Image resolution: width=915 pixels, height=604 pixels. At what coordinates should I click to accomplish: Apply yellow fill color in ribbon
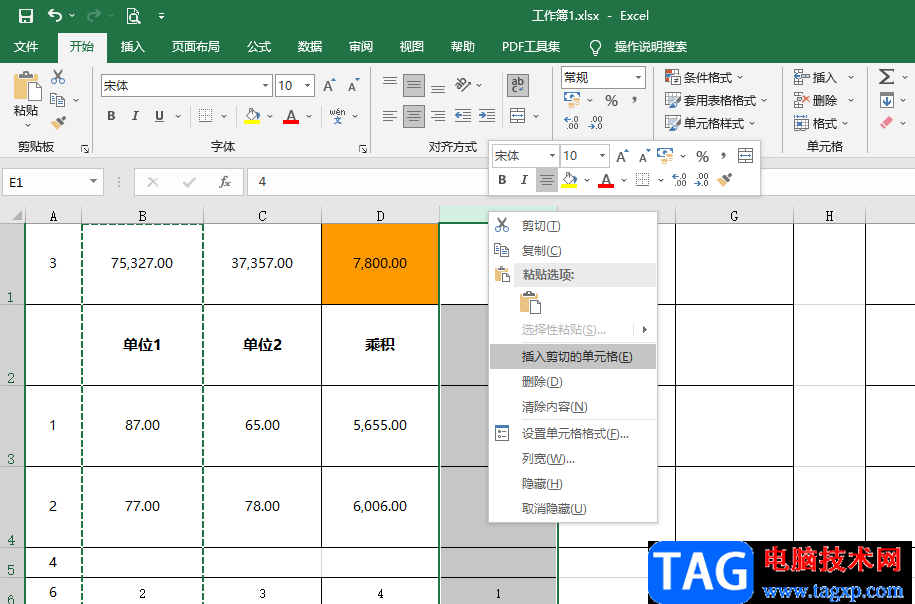click(x=252, y=116)
